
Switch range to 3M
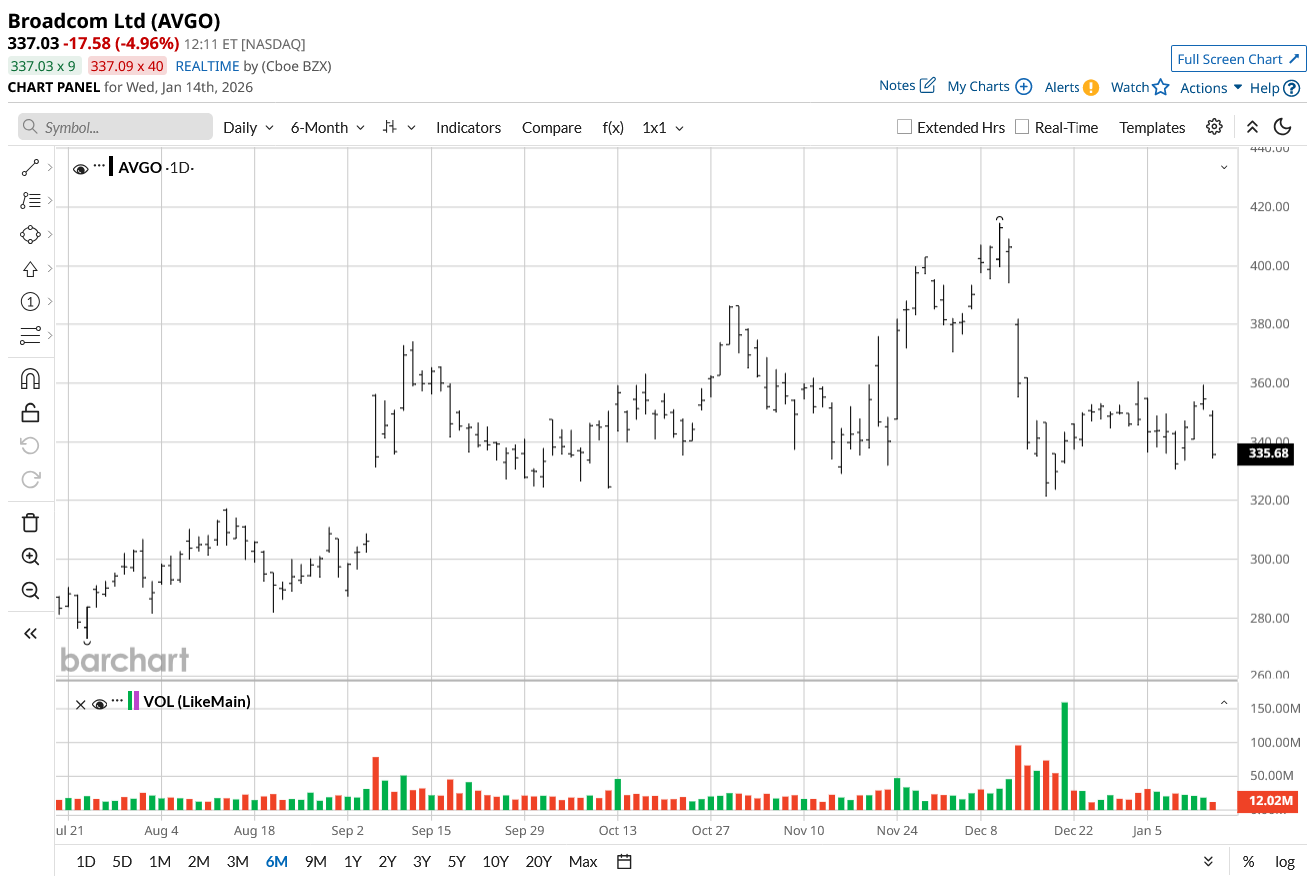pos(237,861)
